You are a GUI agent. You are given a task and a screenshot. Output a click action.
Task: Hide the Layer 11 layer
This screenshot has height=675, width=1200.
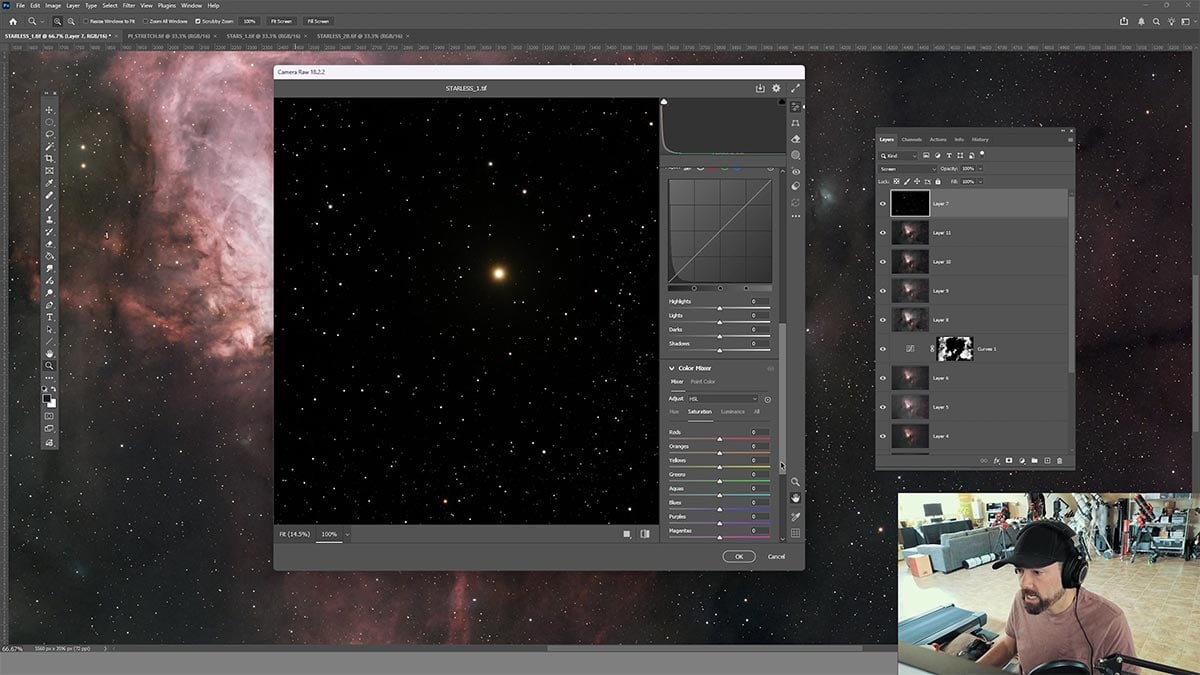tap(883, 232)
